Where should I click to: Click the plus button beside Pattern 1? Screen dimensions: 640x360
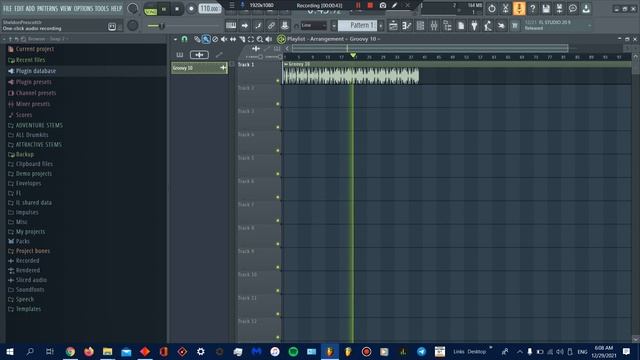click(381, 26)
